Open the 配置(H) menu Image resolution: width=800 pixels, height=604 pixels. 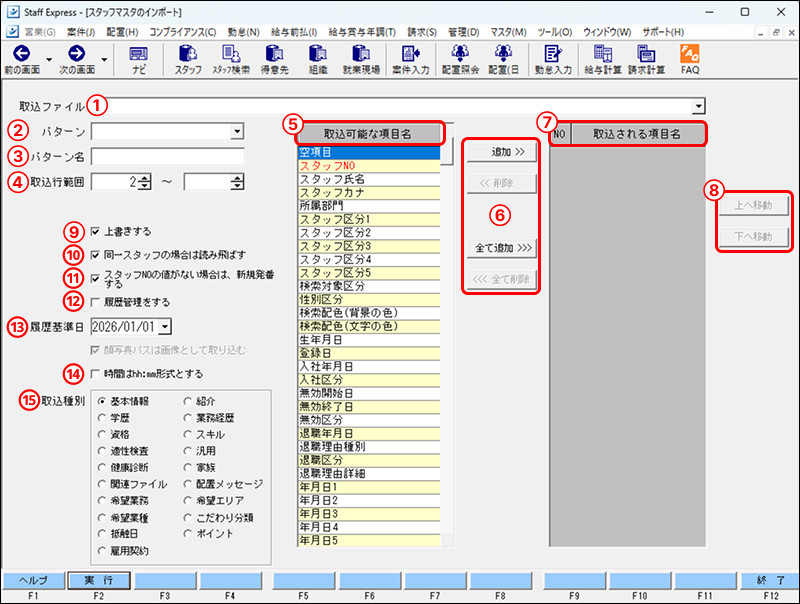pyautogui.click(x=122, y=32)
